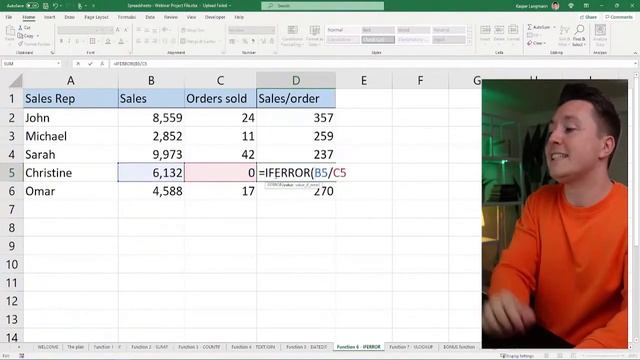Click the Display Settings status item
The image size is (640, 360).
coord(517,356)
